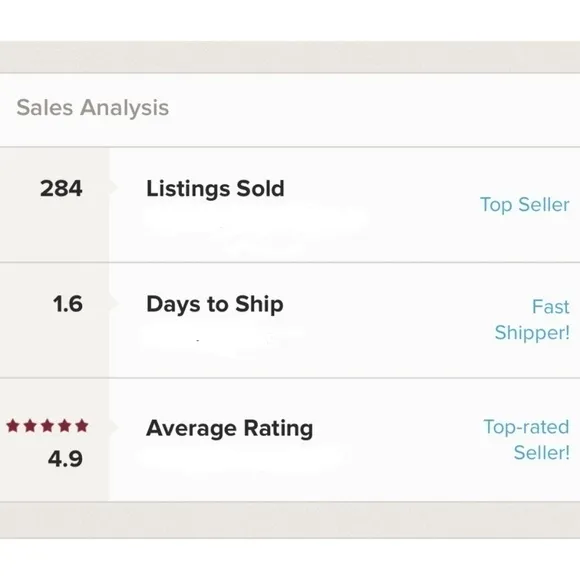The height and width of the screenshot is (580, 580).
Task: Click the arrow notch beside the stars
Action: pos(114,426)
